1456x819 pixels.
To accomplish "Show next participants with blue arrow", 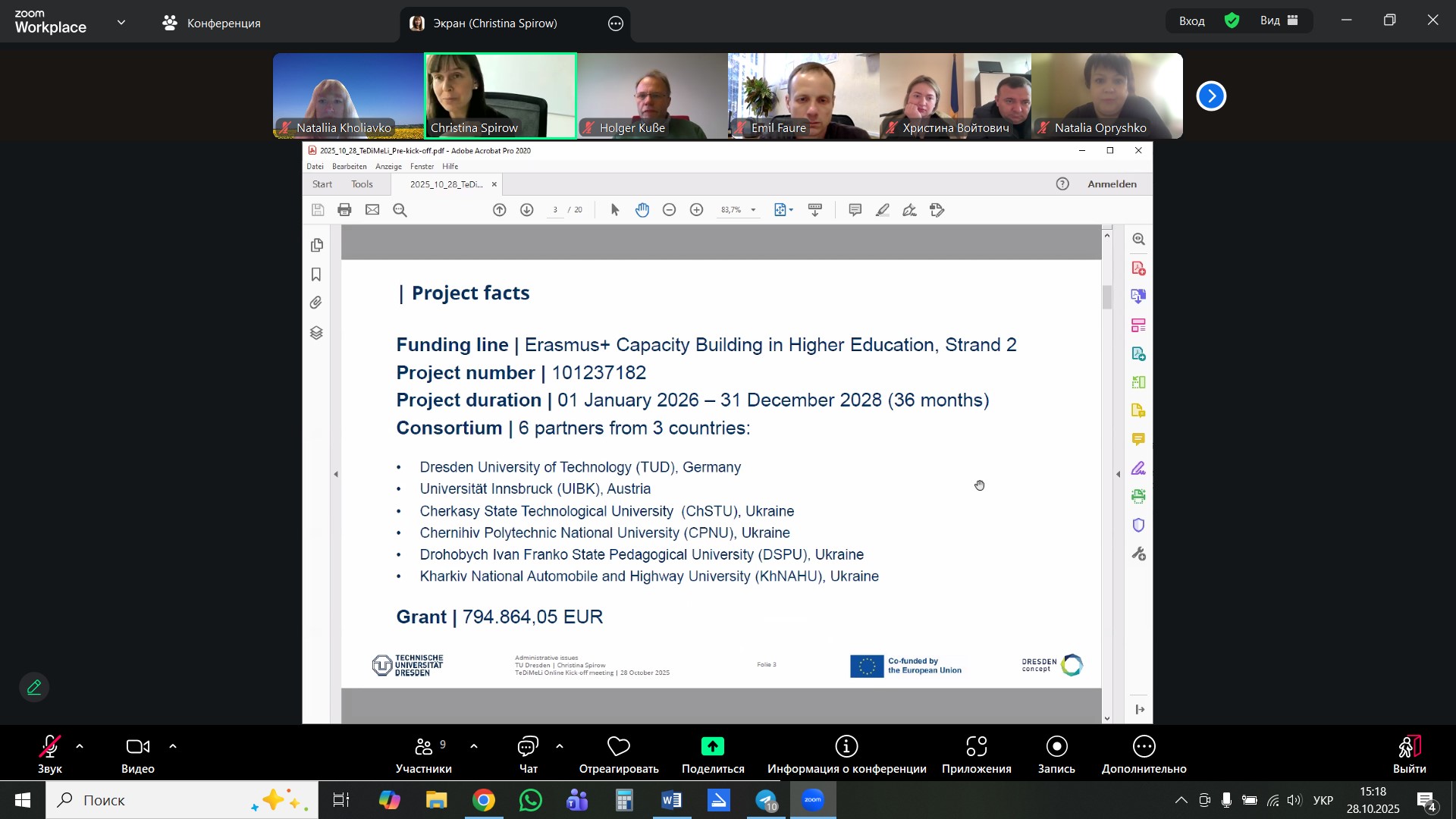I will click(1211, 96).
